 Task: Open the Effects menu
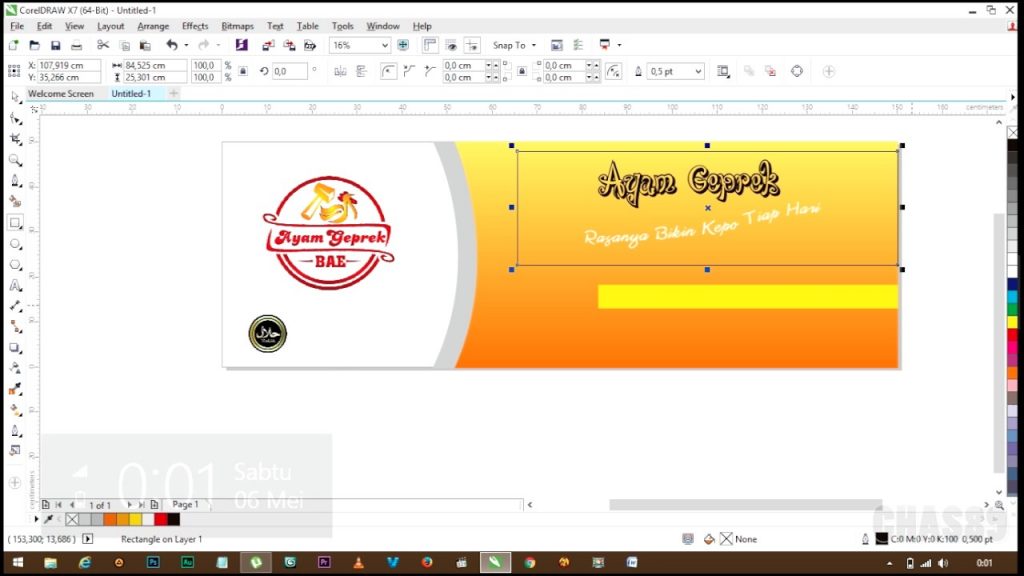click(x=195, y=26)
